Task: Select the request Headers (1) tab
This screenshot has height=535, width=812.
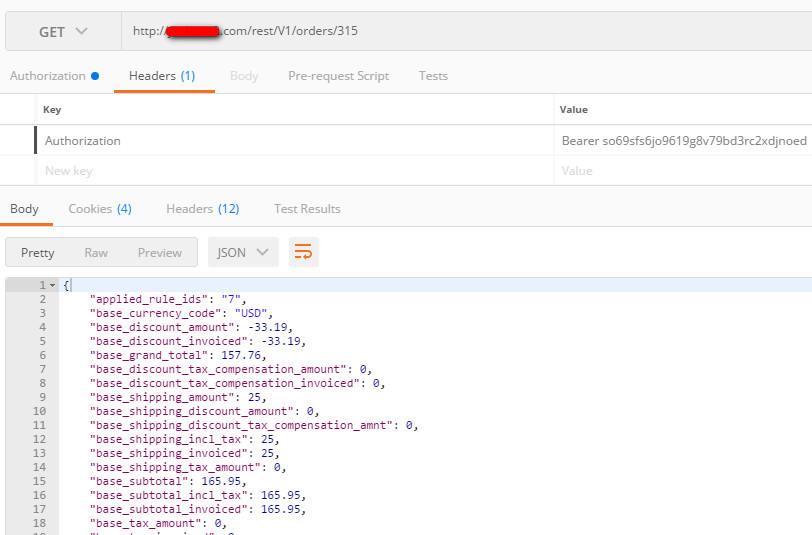Action: [x=162, y=76]
